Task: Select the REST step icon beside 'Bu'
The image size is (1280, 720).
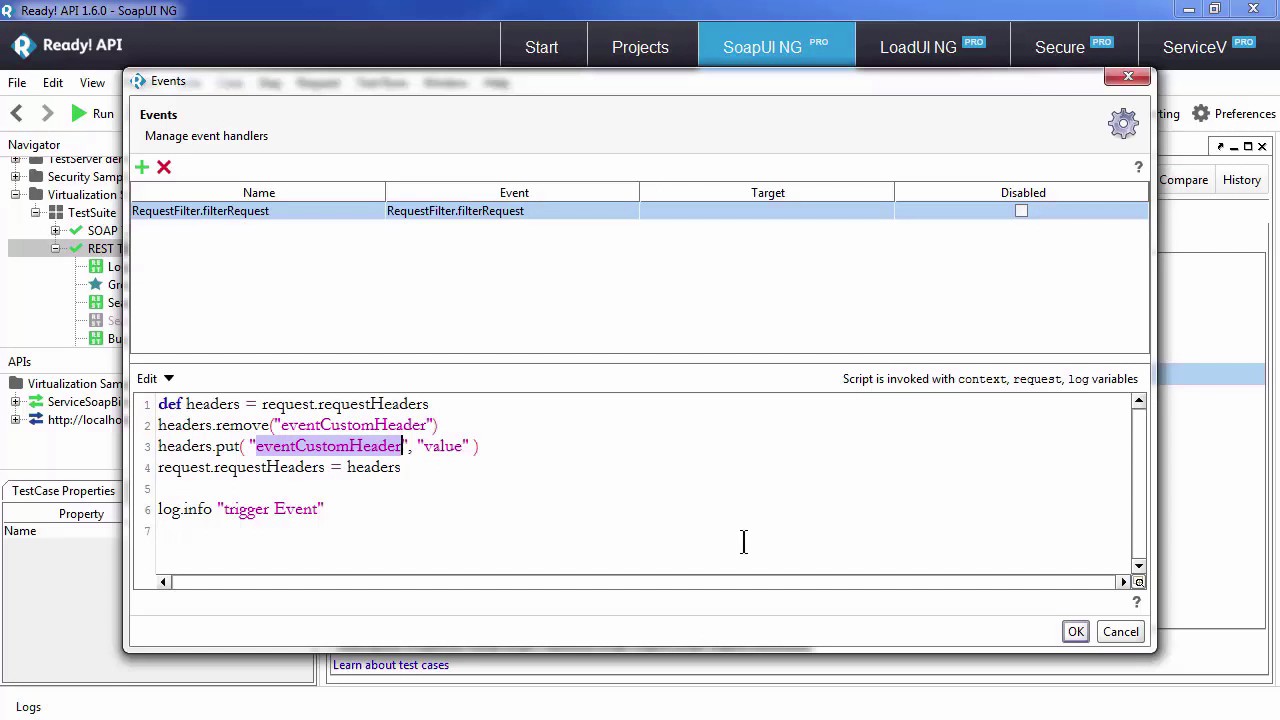Action: (96, 339)
